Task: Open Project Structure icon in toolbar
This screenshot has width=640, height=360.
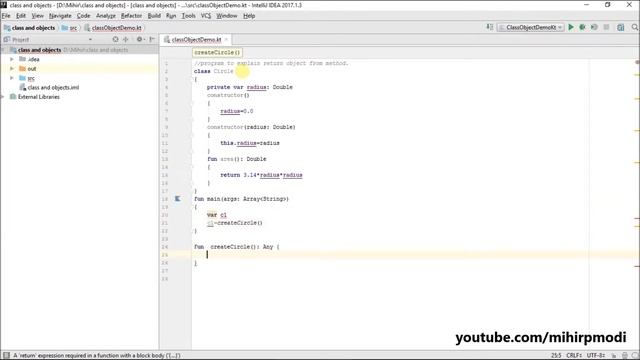Action: click(621, 27)
